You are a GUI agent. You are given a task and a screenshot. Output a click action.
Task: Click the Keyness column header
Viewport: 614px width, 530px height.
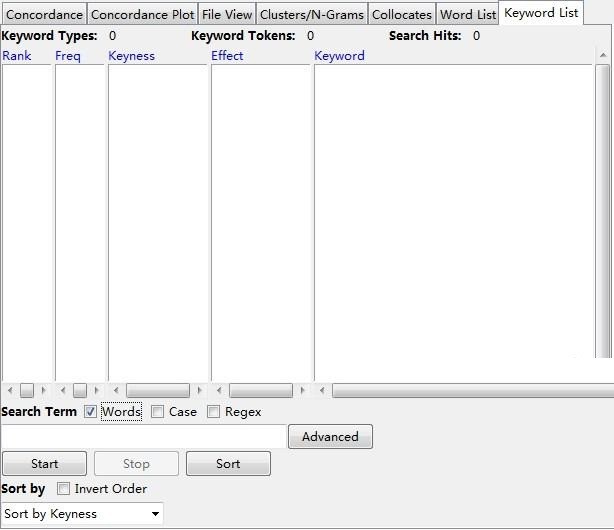[132, 56]
